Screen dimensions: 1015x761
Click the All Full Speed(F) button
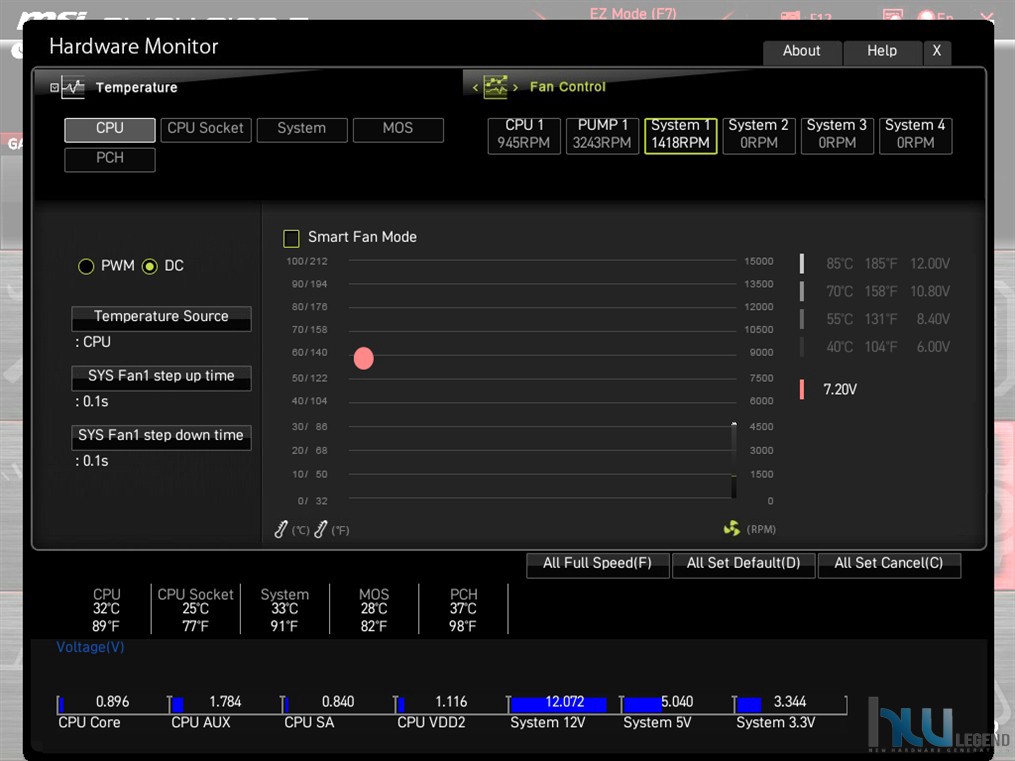pyautogui.click(x=597, y=564)
